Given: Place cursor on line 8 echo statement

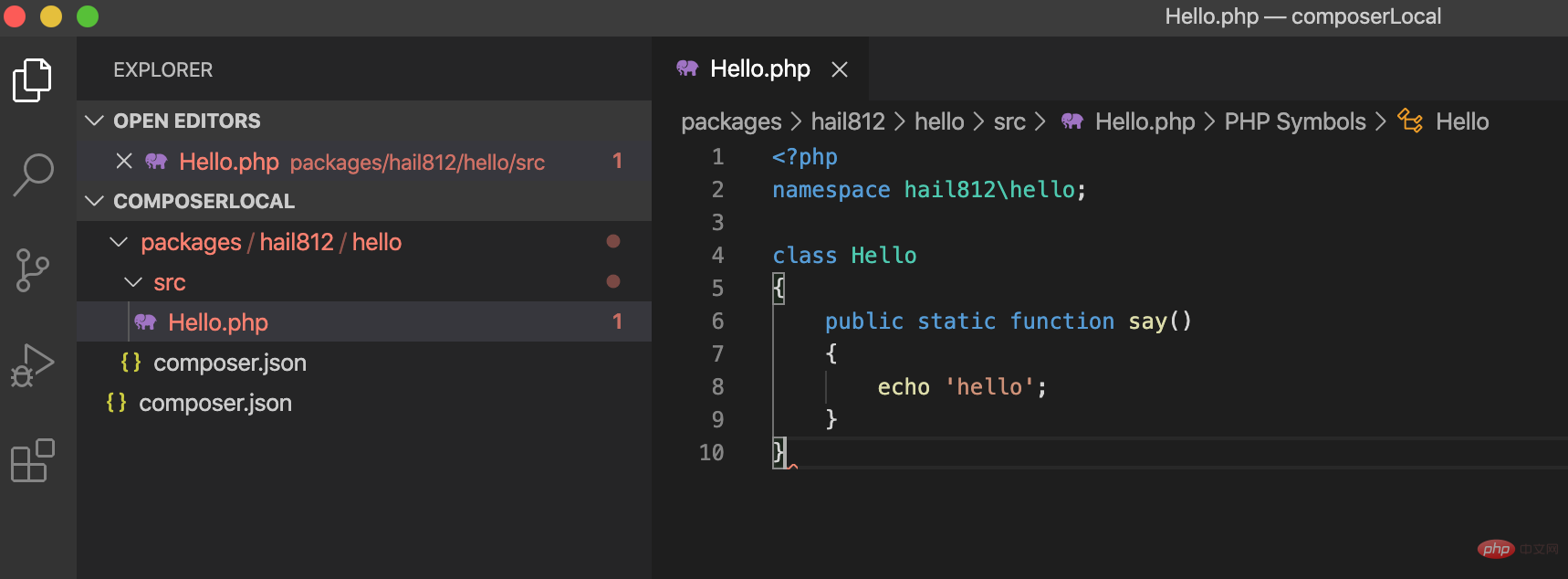Looking at the screenshot, I should point(960,387).
